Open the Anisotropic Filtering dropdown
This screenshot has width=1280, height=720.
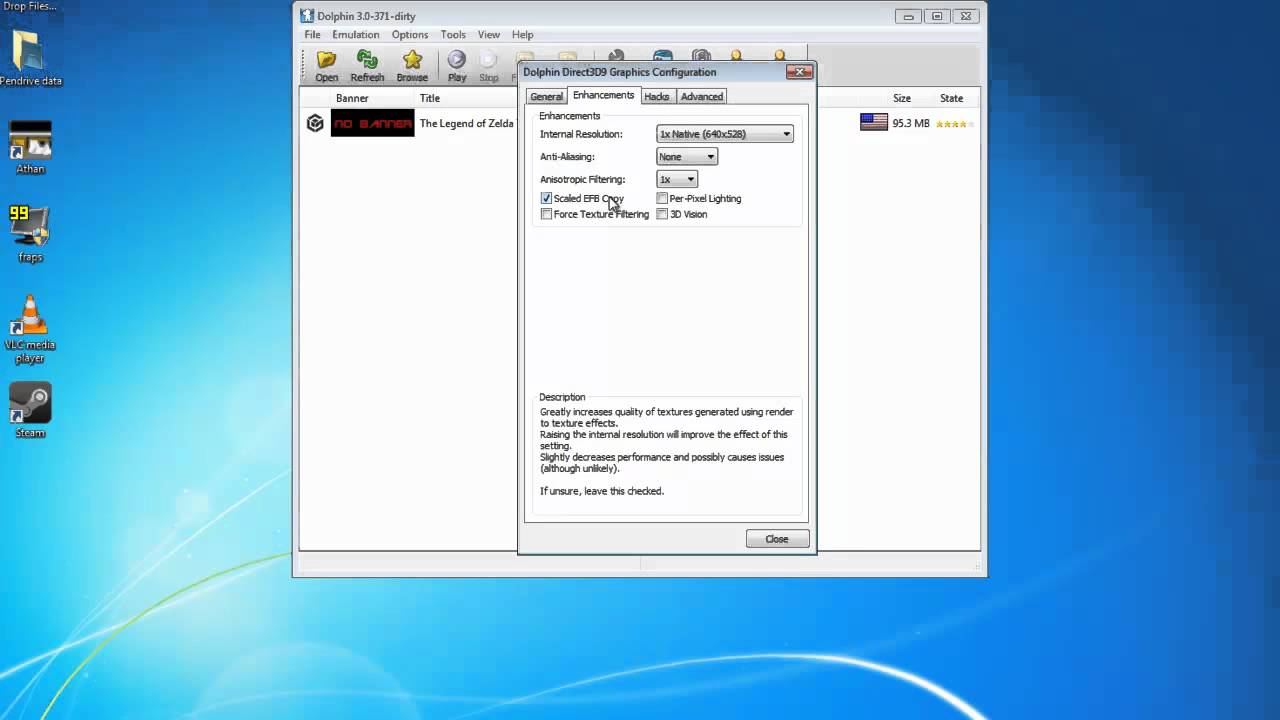point(677,180)
